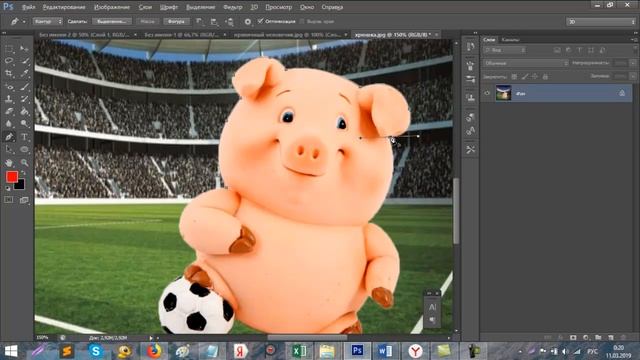Image resolution: width=640 pixels, height=360 pixels.
Task: Open the Изображение menu
Action: coord(111,7)
